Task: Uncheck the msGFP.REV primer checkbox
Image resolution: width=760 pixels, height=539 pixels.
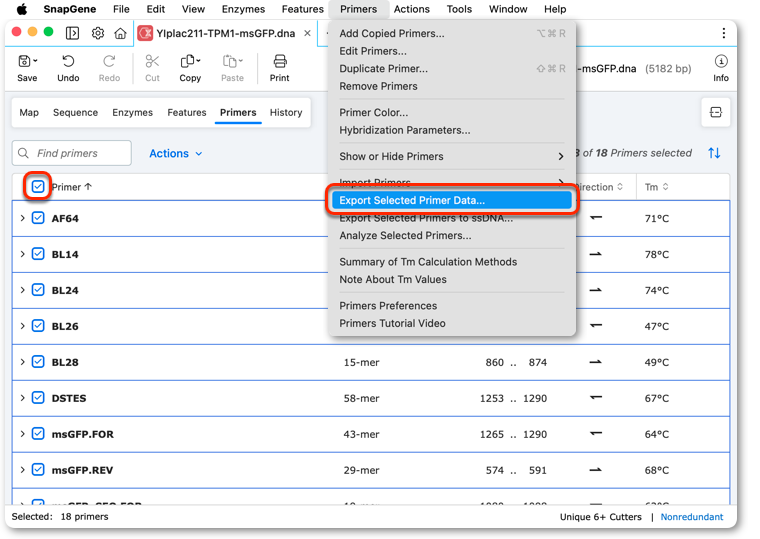Action: [38, 469]
